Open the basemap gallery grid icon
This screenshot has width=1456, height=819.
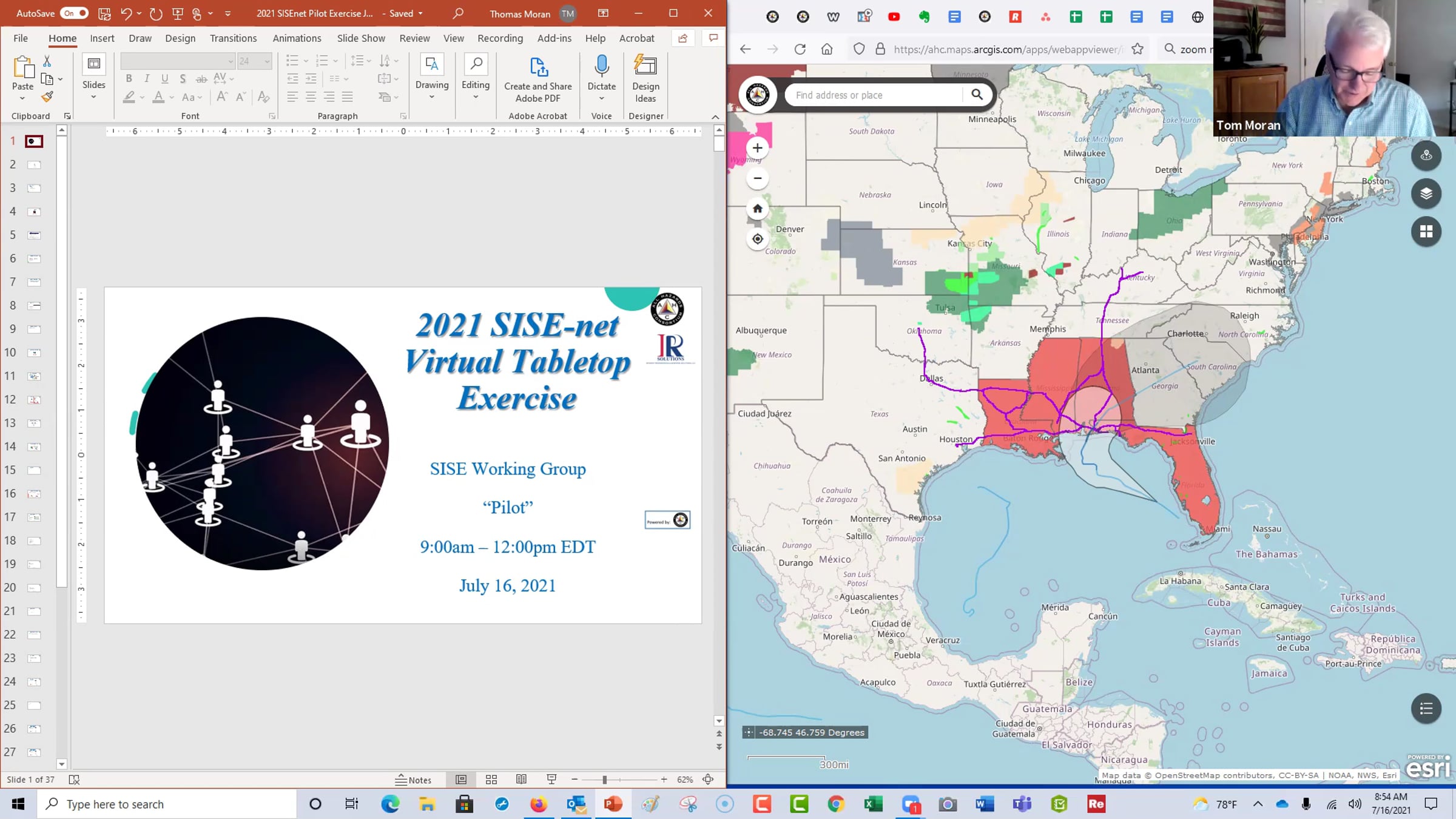tap(1426, 231)
